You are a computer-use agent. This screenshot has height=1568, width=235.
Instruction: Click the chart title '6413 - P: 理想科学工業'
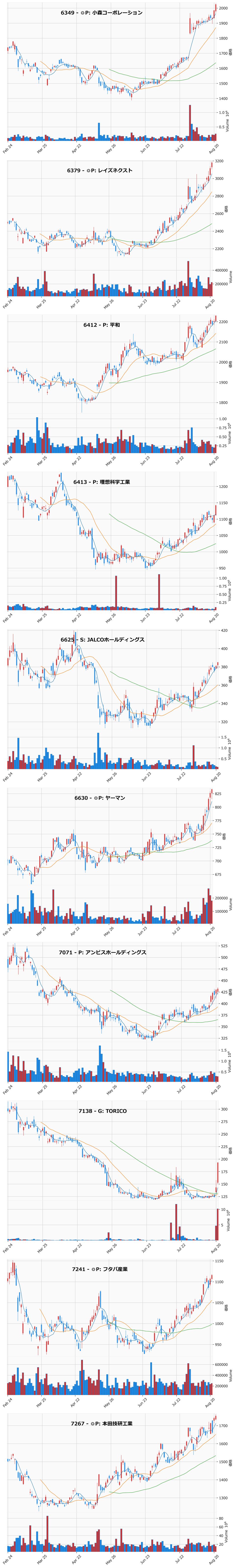101,482
